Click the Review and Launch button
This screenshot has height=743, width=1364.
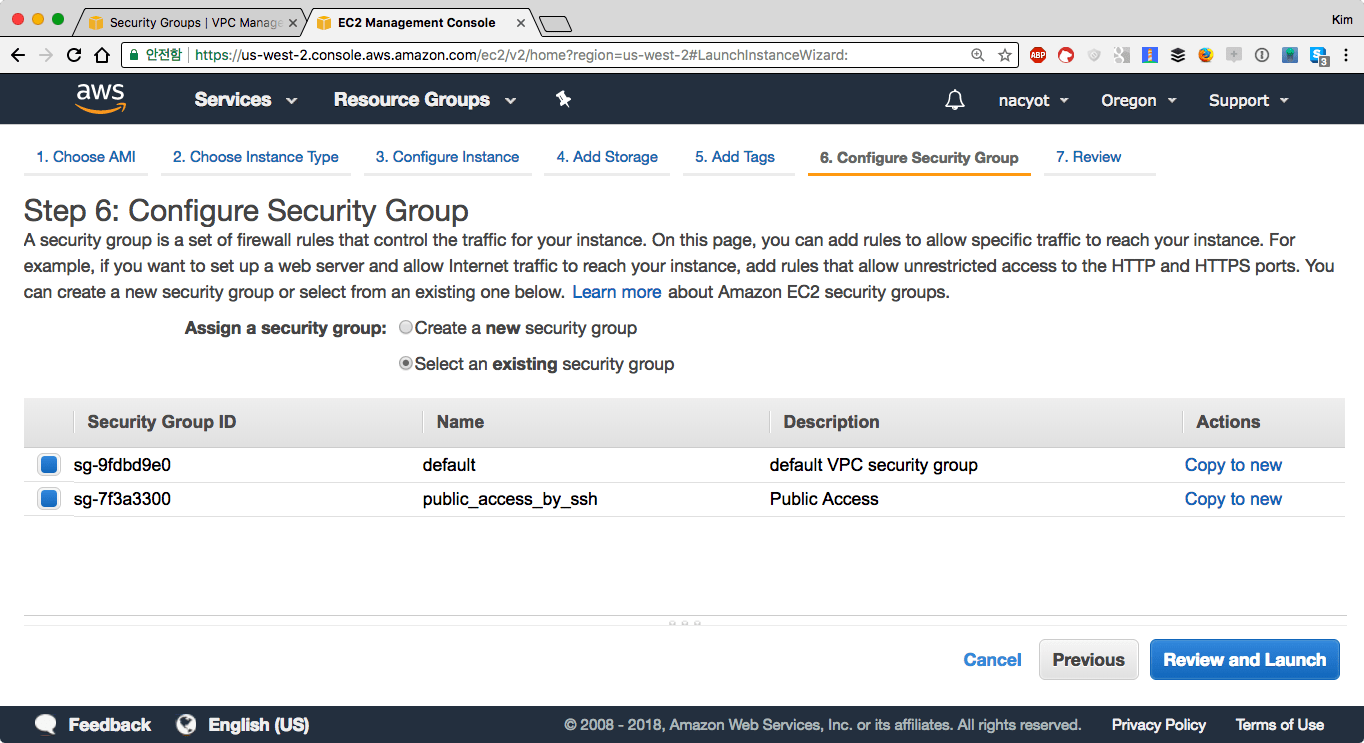tap(1244, 660)
